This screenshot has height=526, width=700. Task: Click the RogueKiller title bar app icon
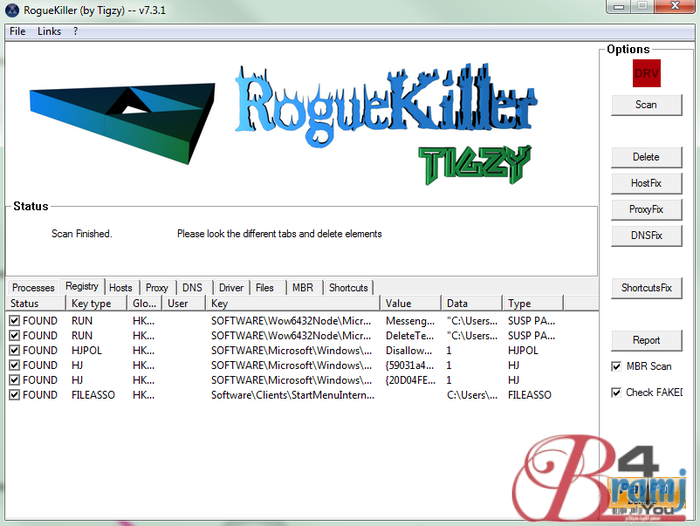click(x=12, y=10)
